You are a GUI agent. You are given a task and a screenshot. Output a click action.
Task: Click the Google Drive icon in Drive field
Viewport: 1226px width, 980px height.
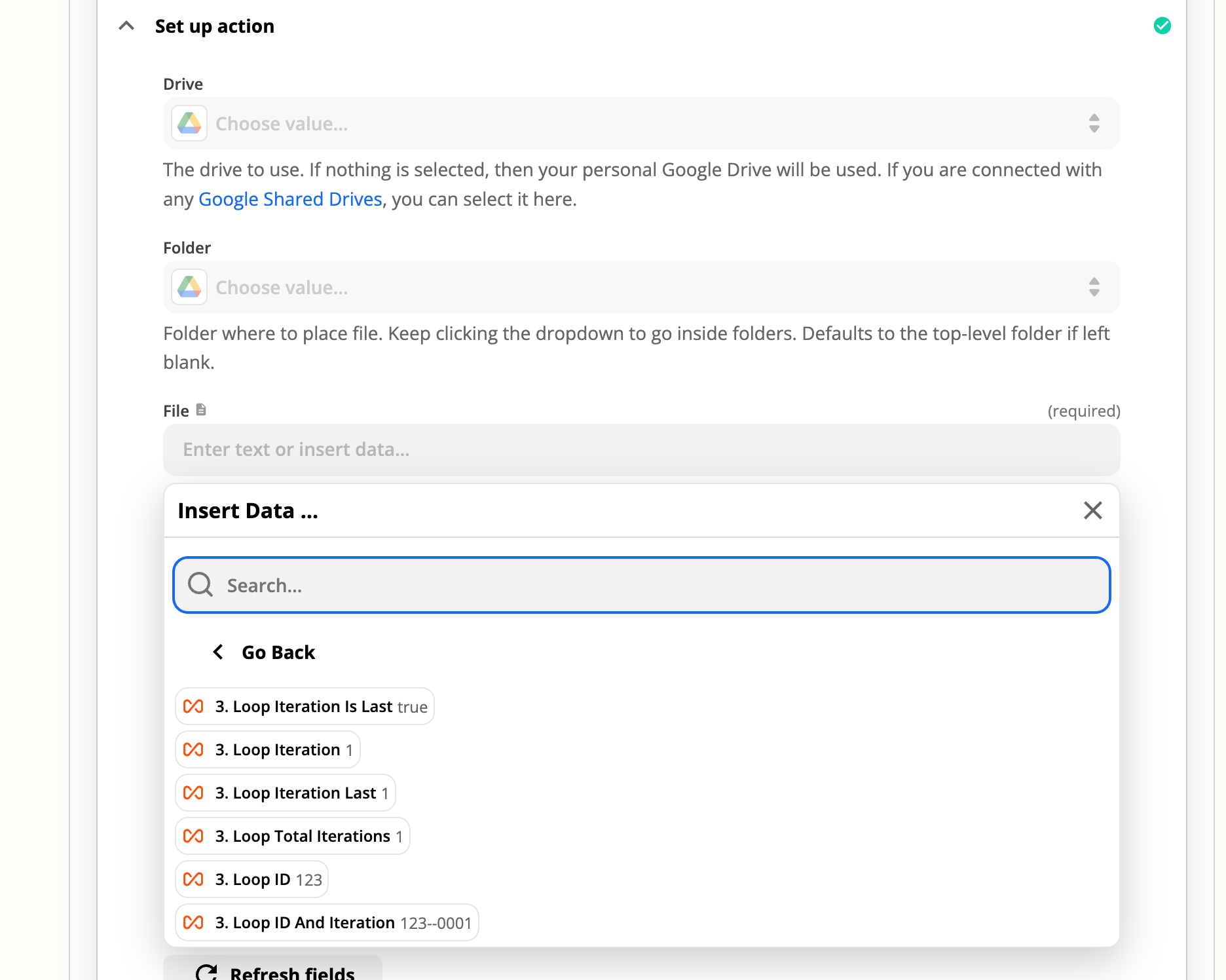click(x=189, y=123)
